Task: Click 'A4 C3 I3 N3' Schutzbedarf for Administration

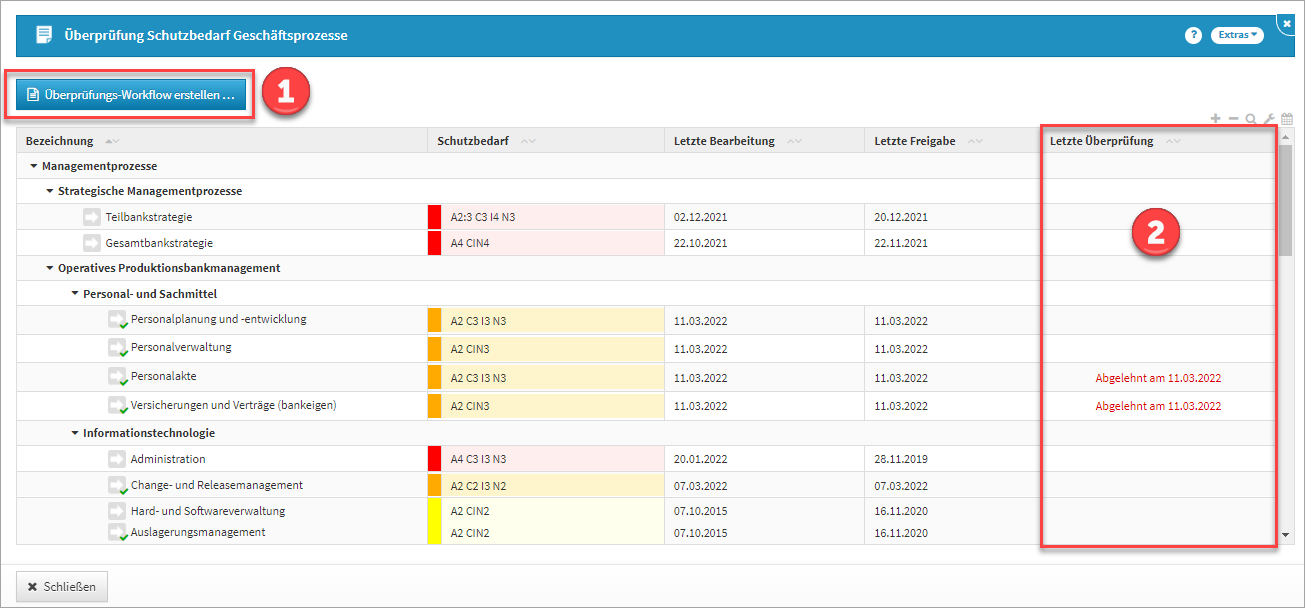Action: pyautogui.click(x=478, y=459)
